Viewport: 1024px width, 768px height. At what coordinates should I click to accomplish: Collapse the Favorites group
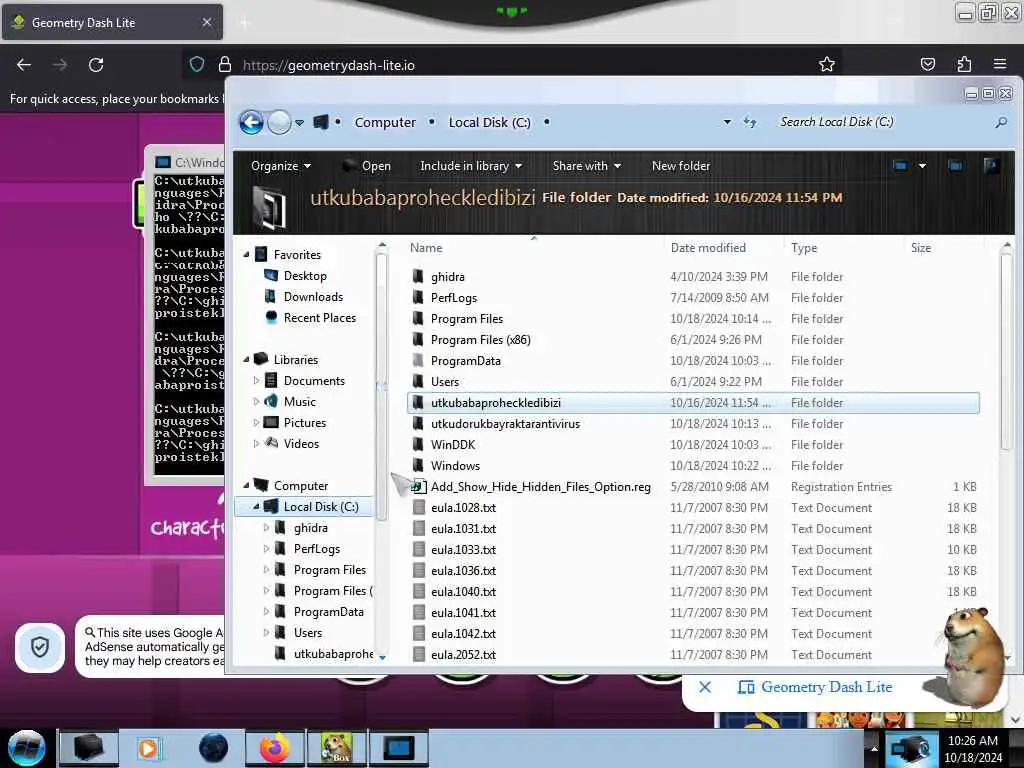coord(246,255)
